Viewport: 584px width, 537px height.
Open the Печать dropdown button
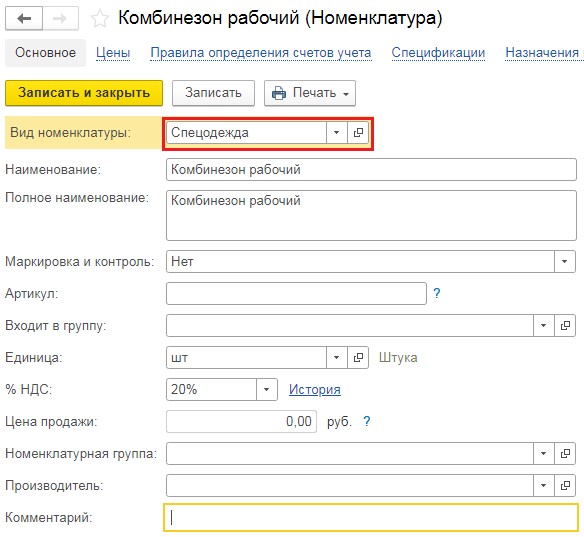click(x=310, y=93)
